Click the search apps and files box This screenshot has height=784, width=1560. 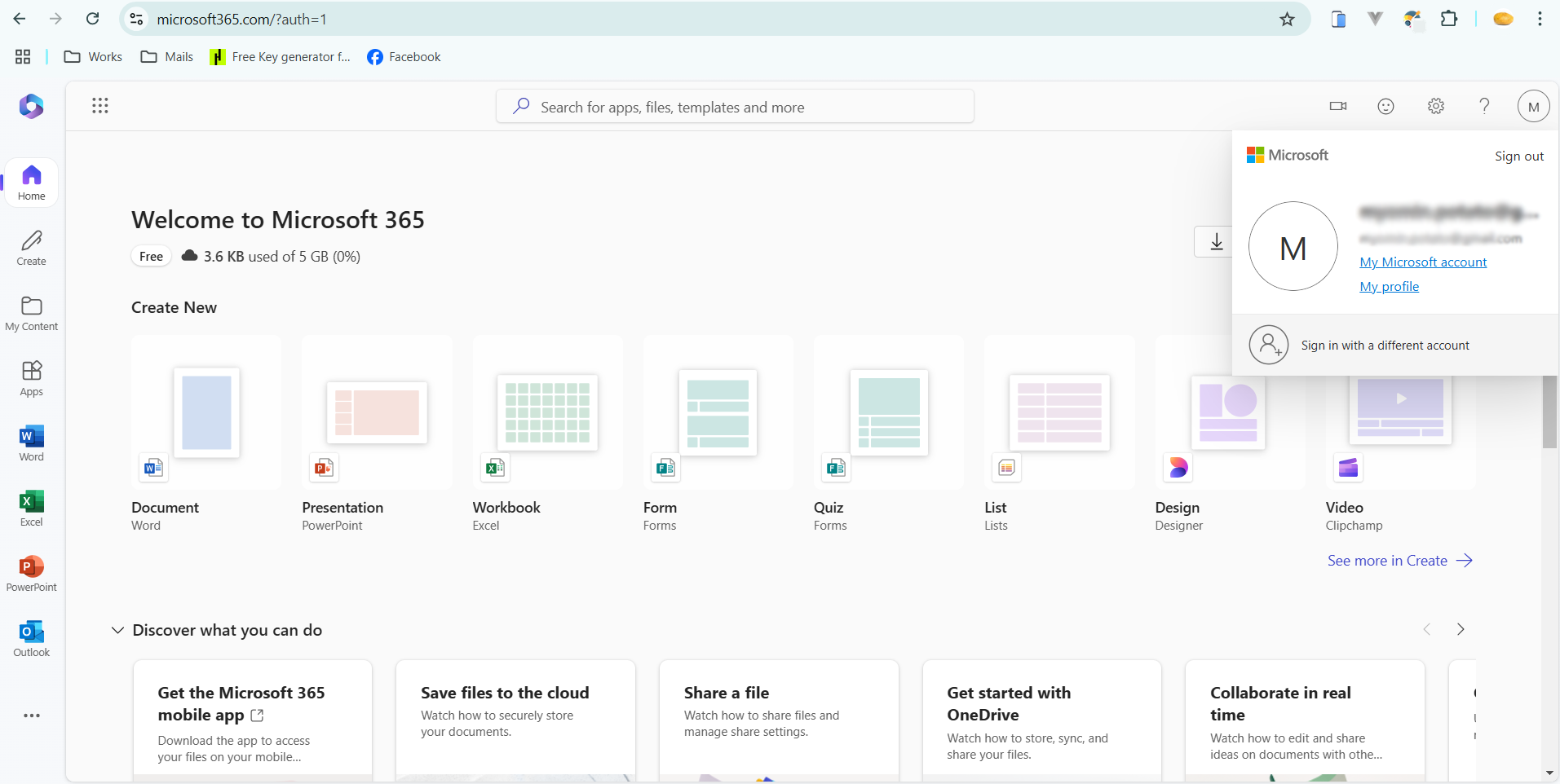pyautogui.click(x=735, y=107)
